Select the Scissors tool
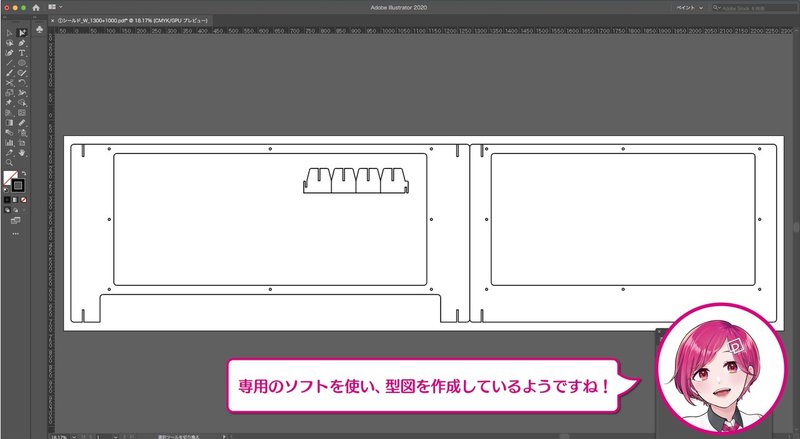Screen dimensions: 800x439 [x=9, y=83]
